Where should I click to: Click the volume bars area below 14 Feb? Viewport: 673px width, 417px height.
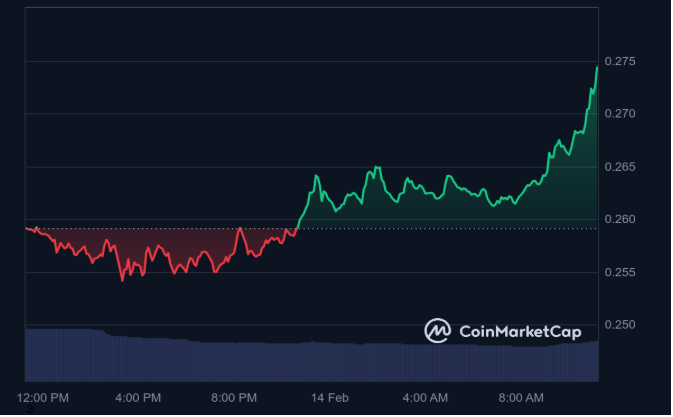click(330, 360)
